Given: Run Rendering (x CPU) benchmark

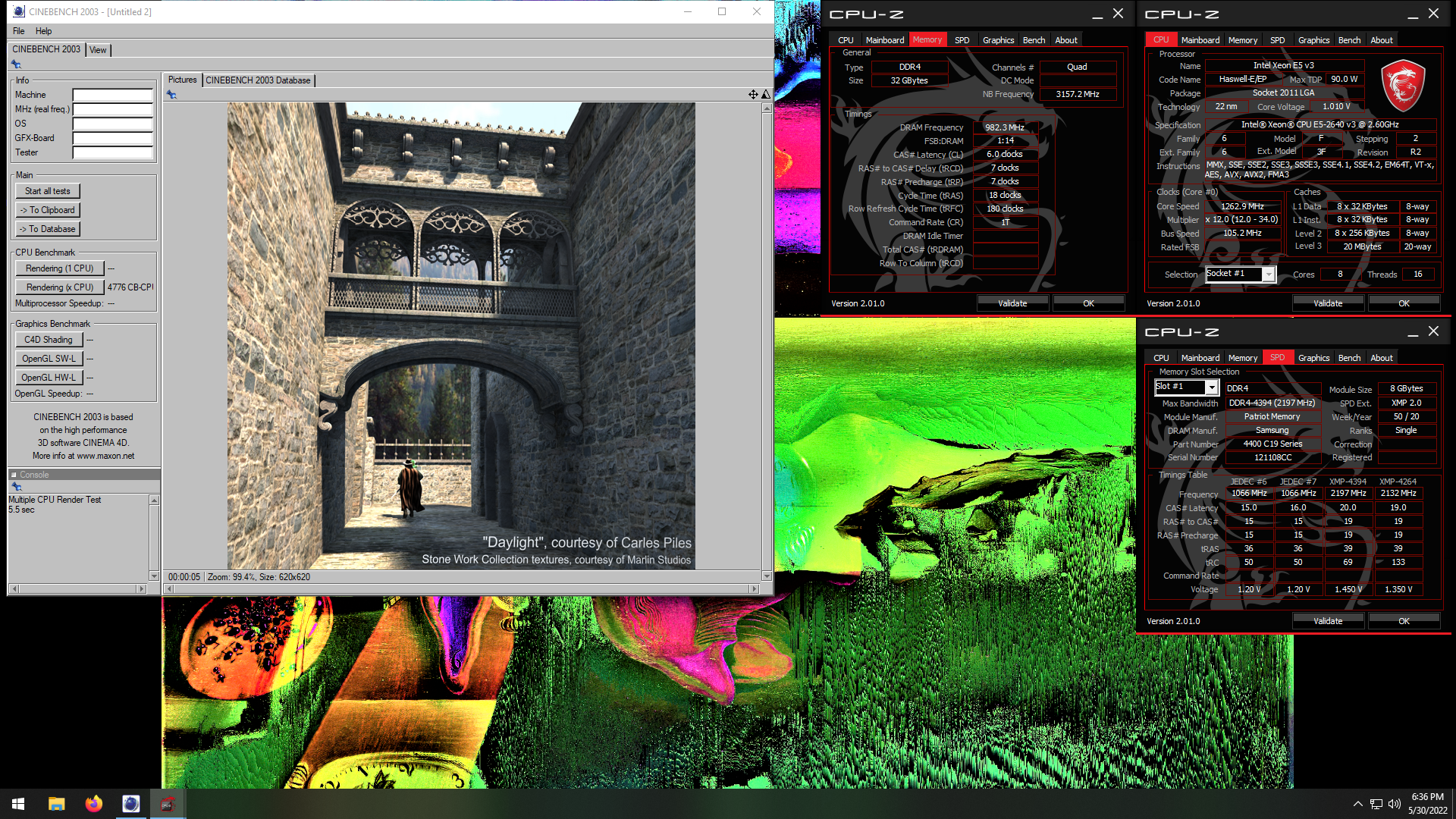Looking at the screenshot, I should coord(59,287).
